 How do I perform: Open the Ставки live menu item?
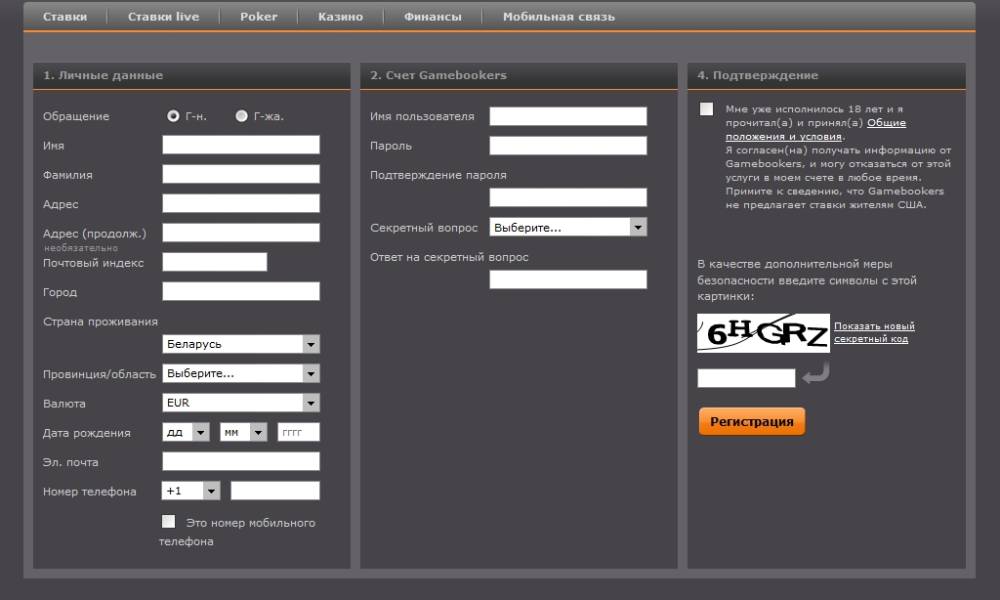pyautogui.click(x=163, y=17)
